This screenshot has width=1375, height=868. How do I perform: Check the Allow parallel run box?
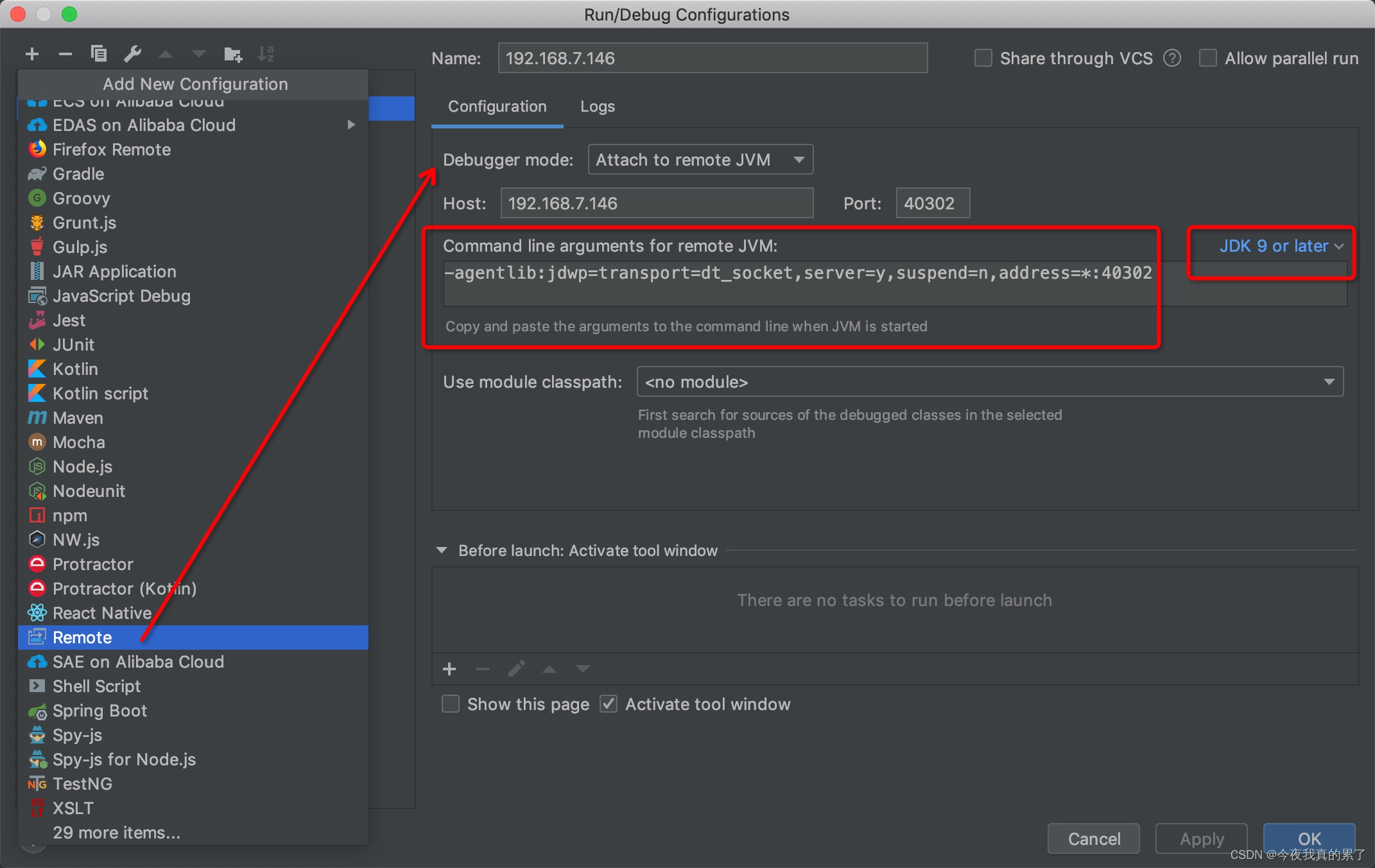pyautogui.click(x=1207, y=58)
